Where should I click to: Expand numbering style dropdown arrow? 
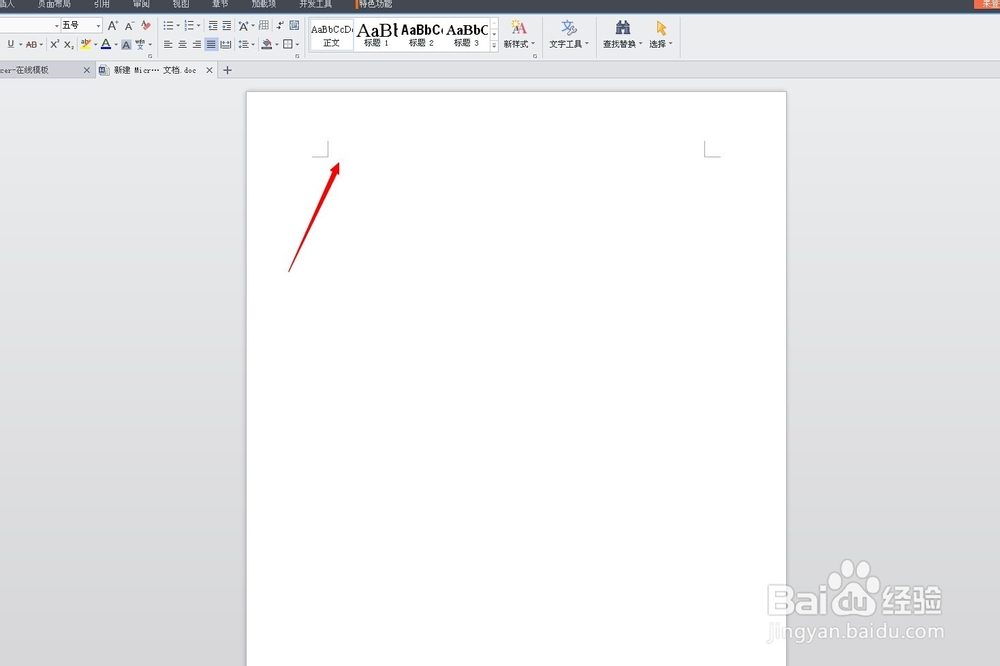click(198, 26)
